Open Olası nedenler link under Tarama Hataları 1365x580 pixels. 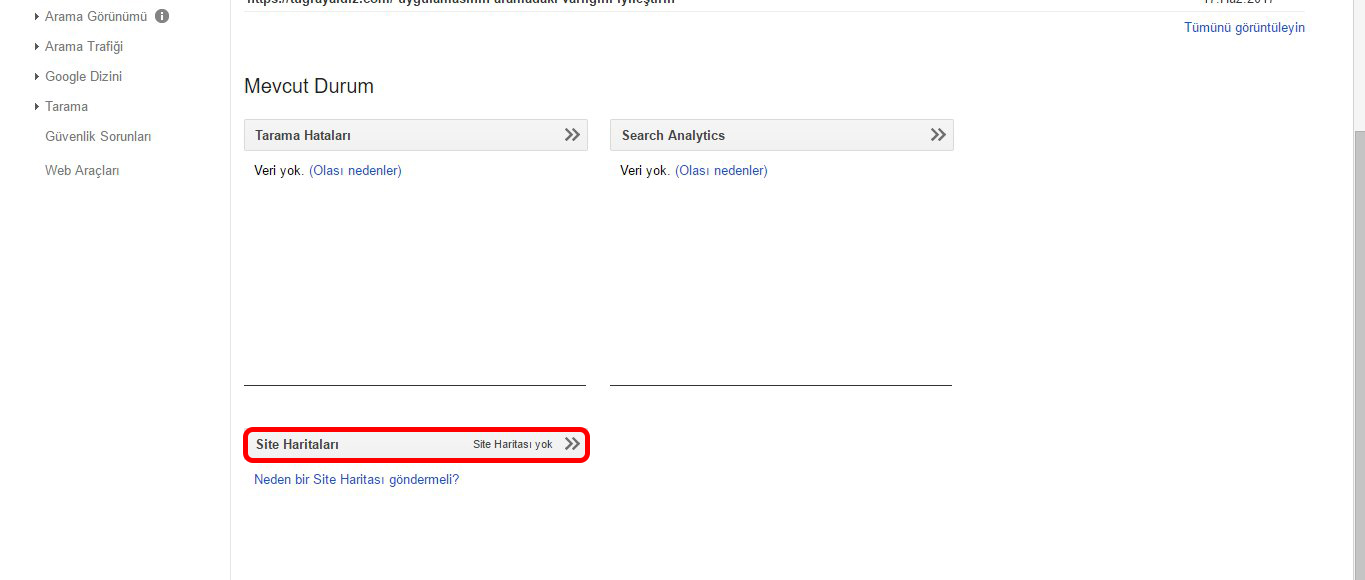[355, 170]
